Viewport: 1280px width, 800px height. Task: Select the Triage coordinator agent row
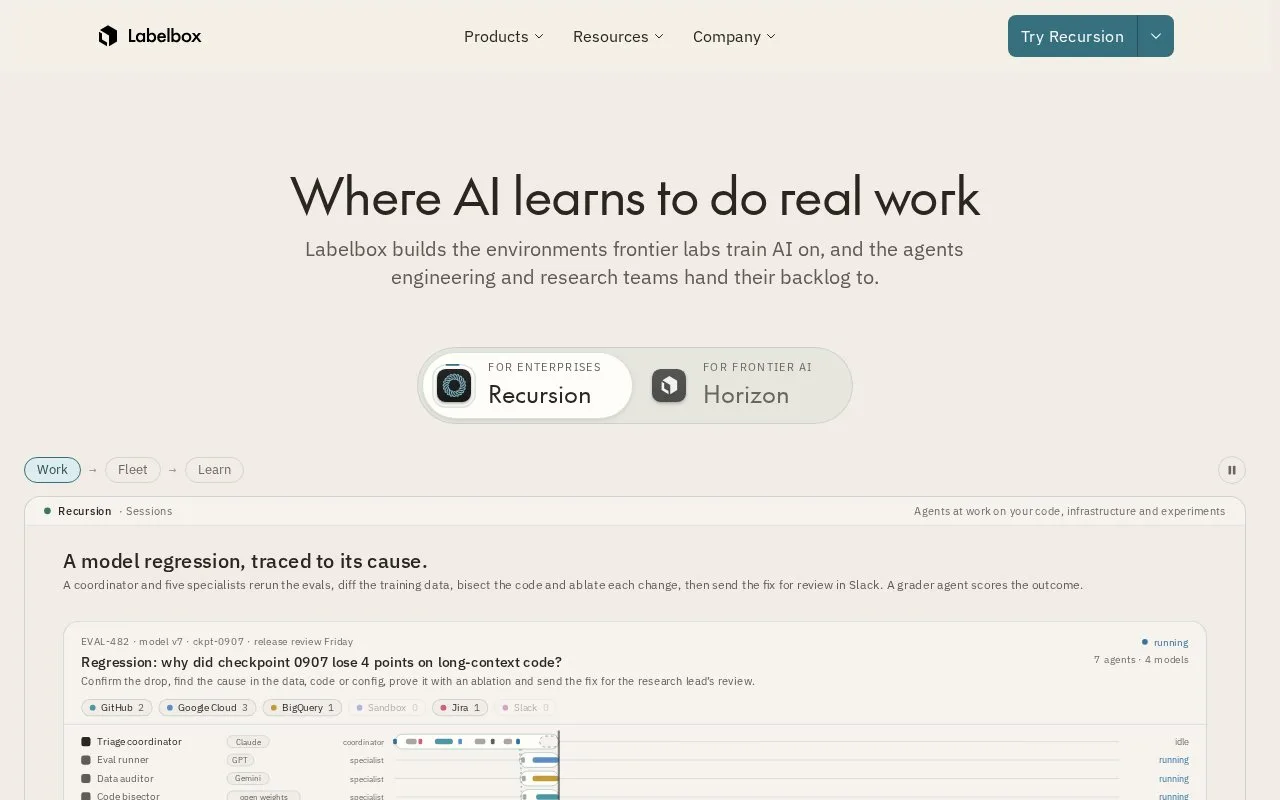point(635,742)
